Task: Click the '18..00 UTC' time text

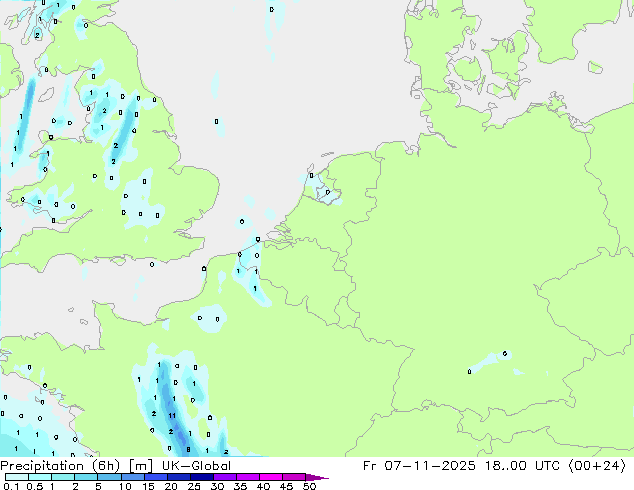Action: click(523, 466)
